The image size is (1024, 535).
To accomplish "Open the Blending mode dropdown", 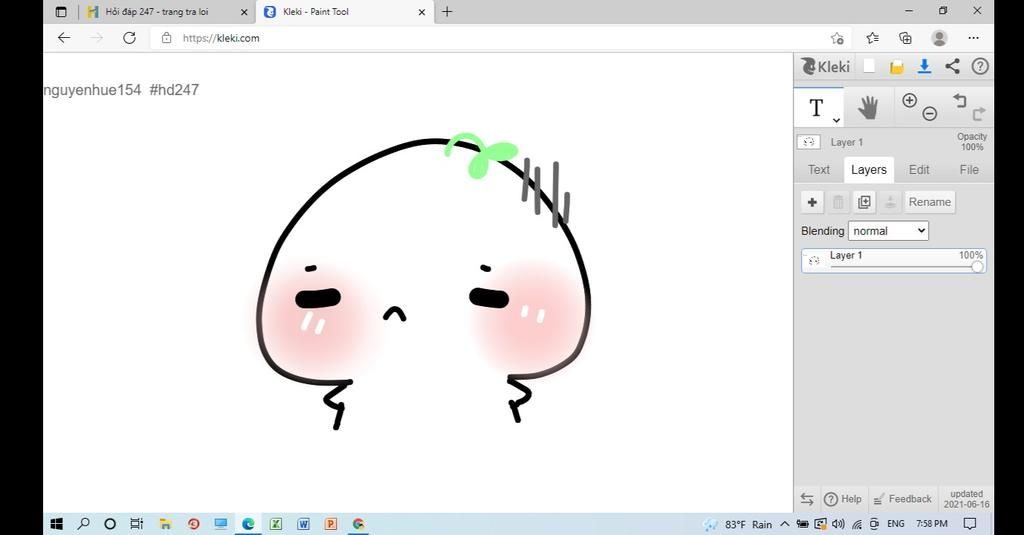I will (888, 231).
